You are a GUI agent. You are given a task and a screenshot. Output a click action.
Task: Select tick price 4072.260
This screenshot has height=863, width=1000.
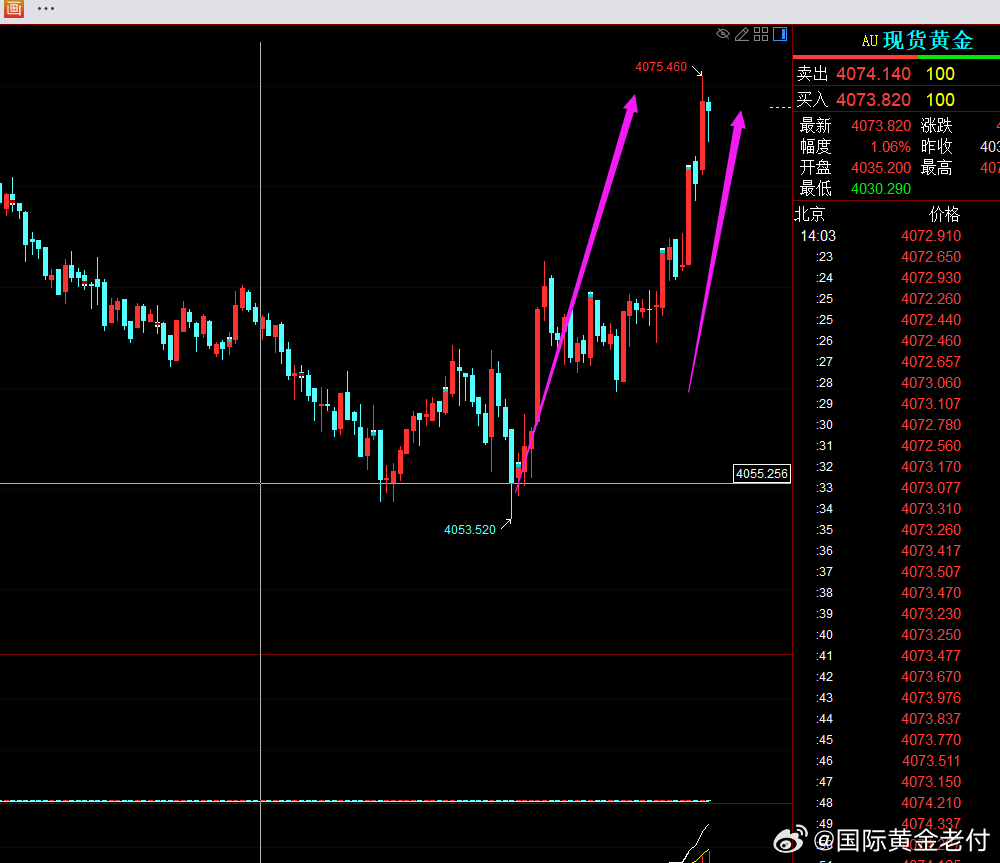[x=931, y=299]
